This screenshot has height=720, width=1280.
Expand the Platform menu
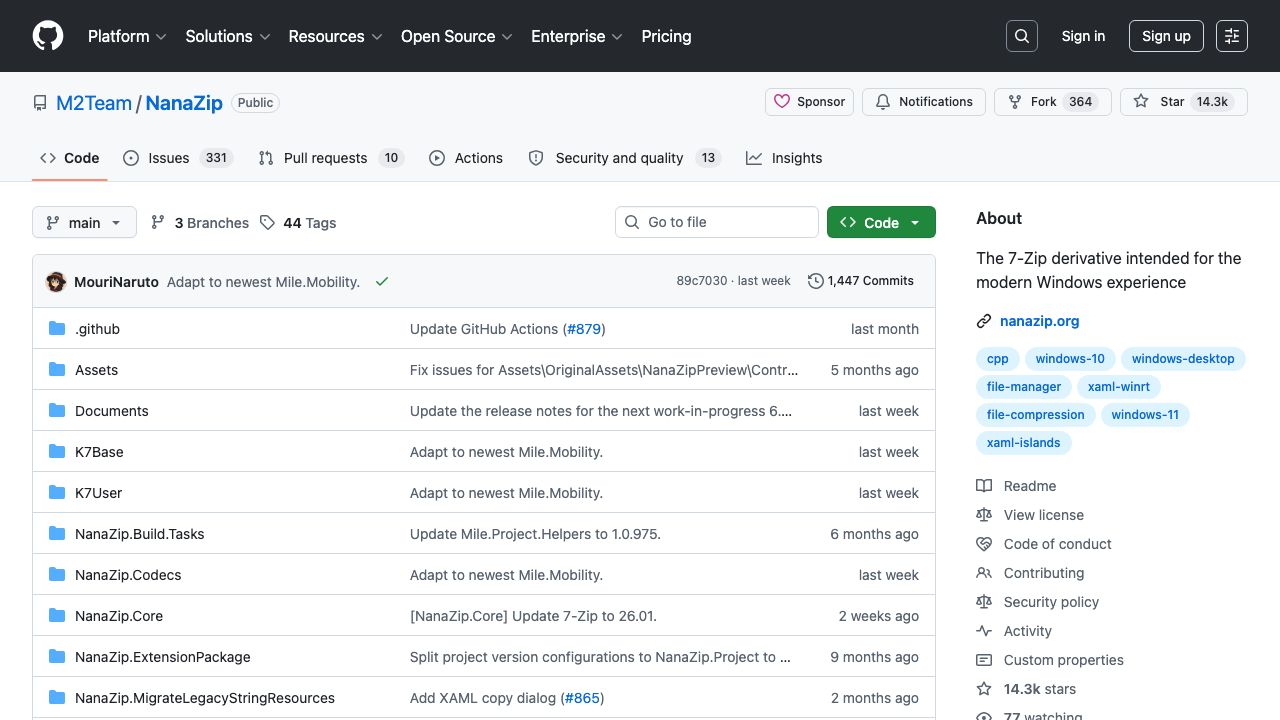click(x=127, y=36)
